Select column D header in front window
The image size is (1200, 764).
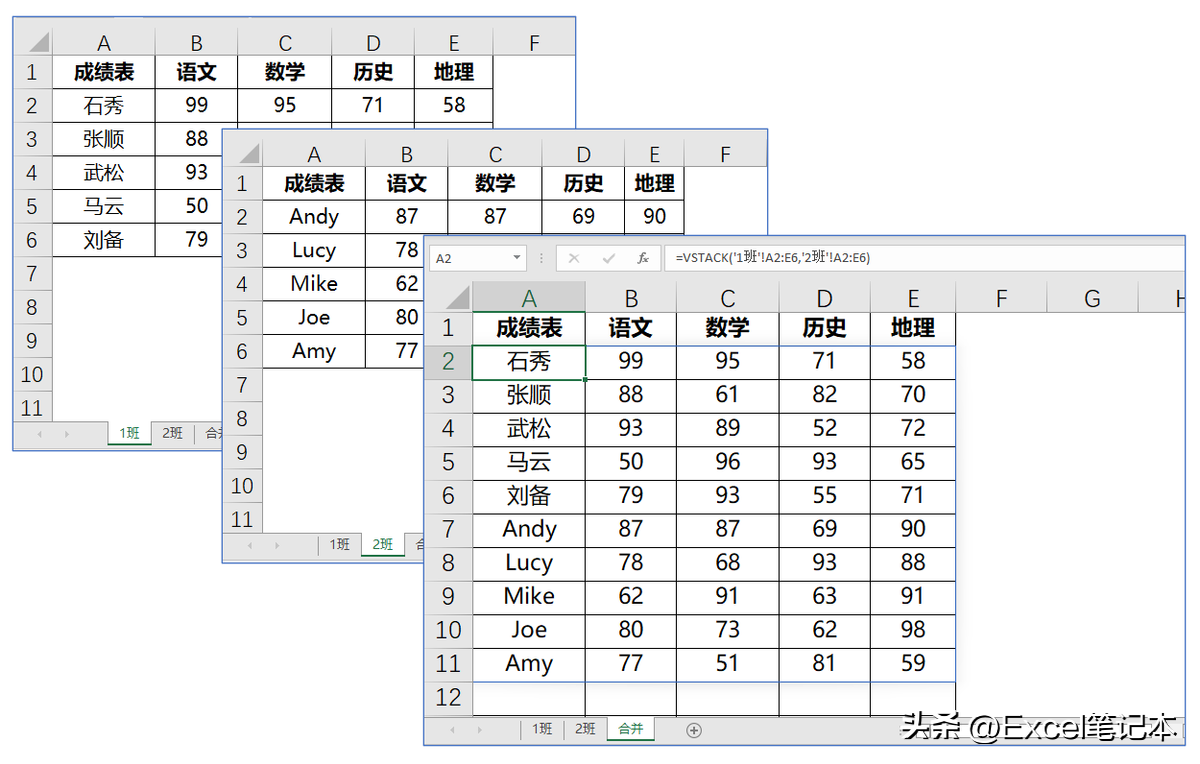click(x=824, y=298)
